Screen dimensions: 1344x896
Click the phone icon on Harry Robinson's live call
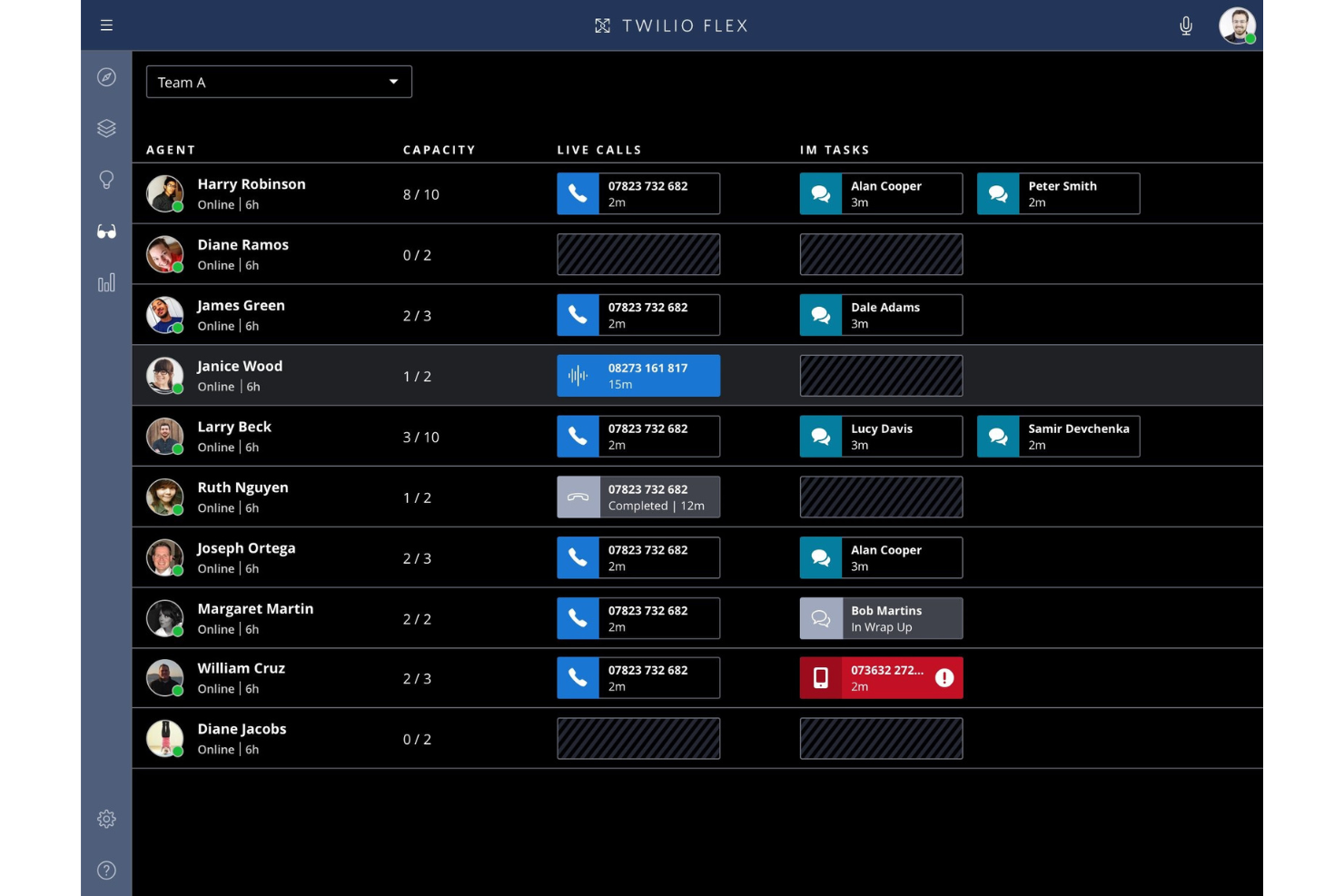pos(578,193)
